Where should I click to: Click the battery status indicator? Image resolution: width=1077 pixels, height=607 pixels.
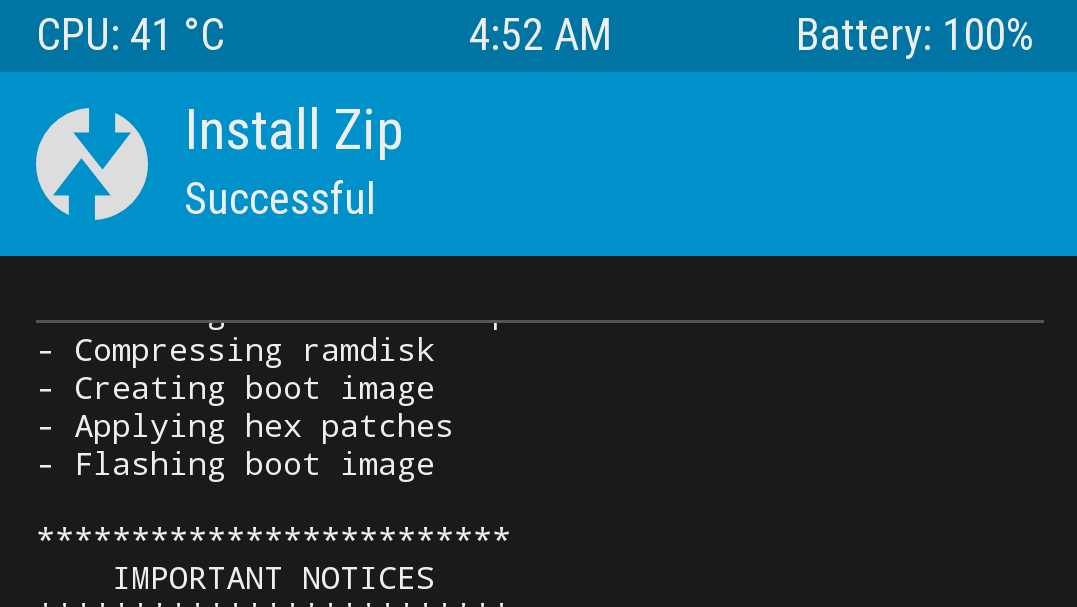coord(914,35)
